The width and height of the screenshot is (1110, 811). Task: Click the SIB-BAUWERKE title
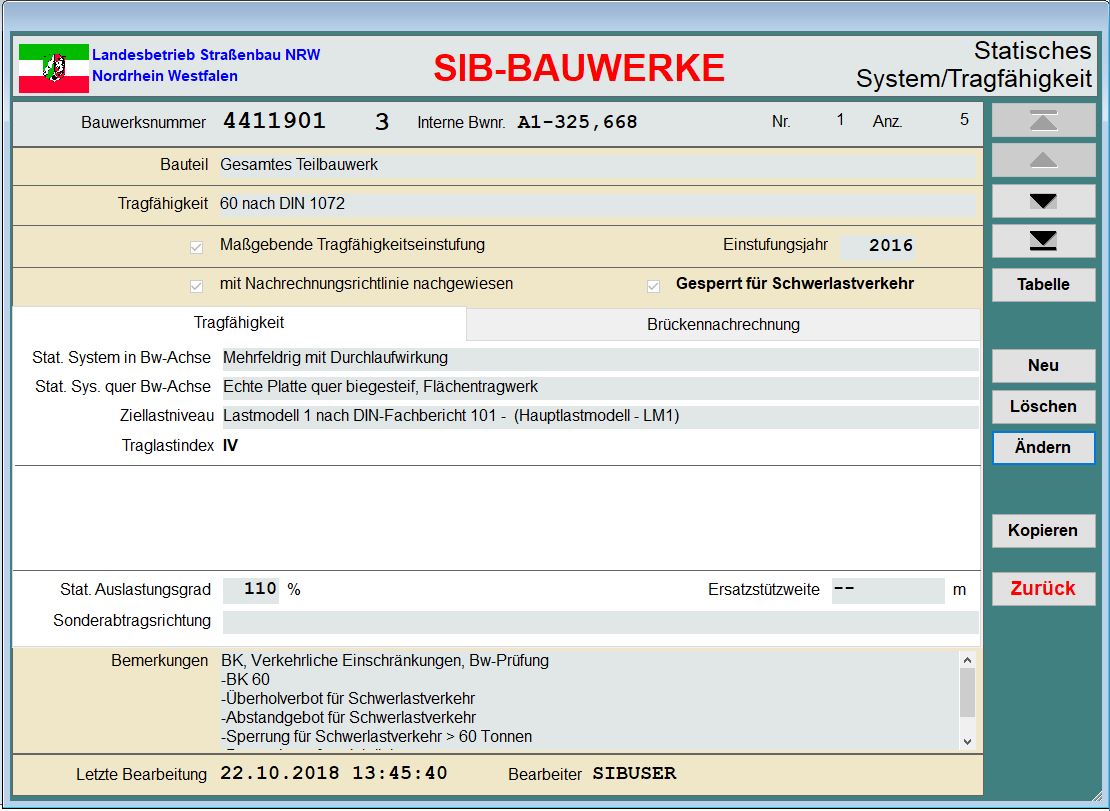579,68
